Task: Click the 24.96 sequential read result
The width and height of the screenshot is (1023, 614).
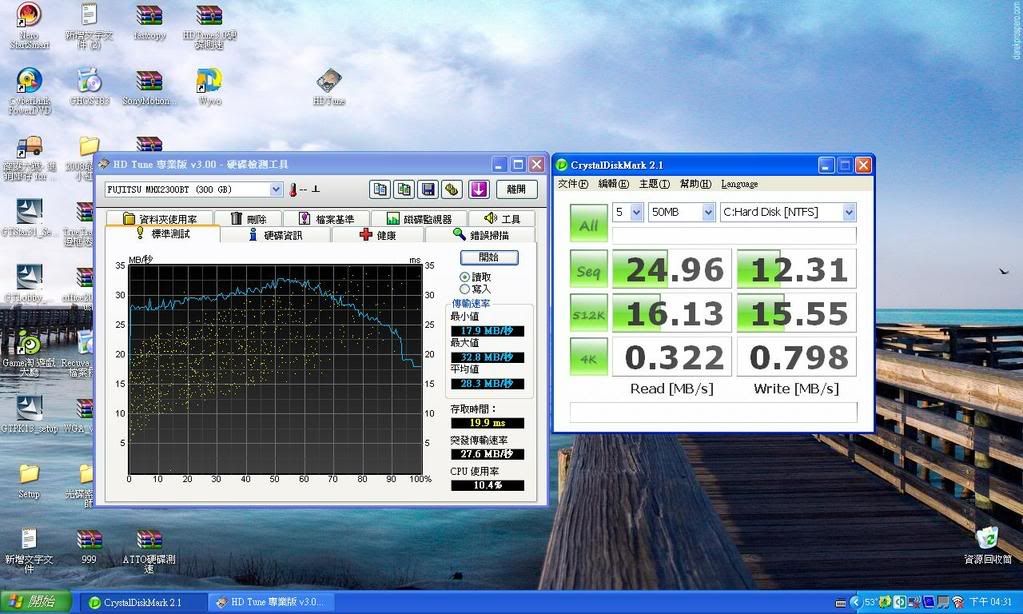Action: click(672, 269)
